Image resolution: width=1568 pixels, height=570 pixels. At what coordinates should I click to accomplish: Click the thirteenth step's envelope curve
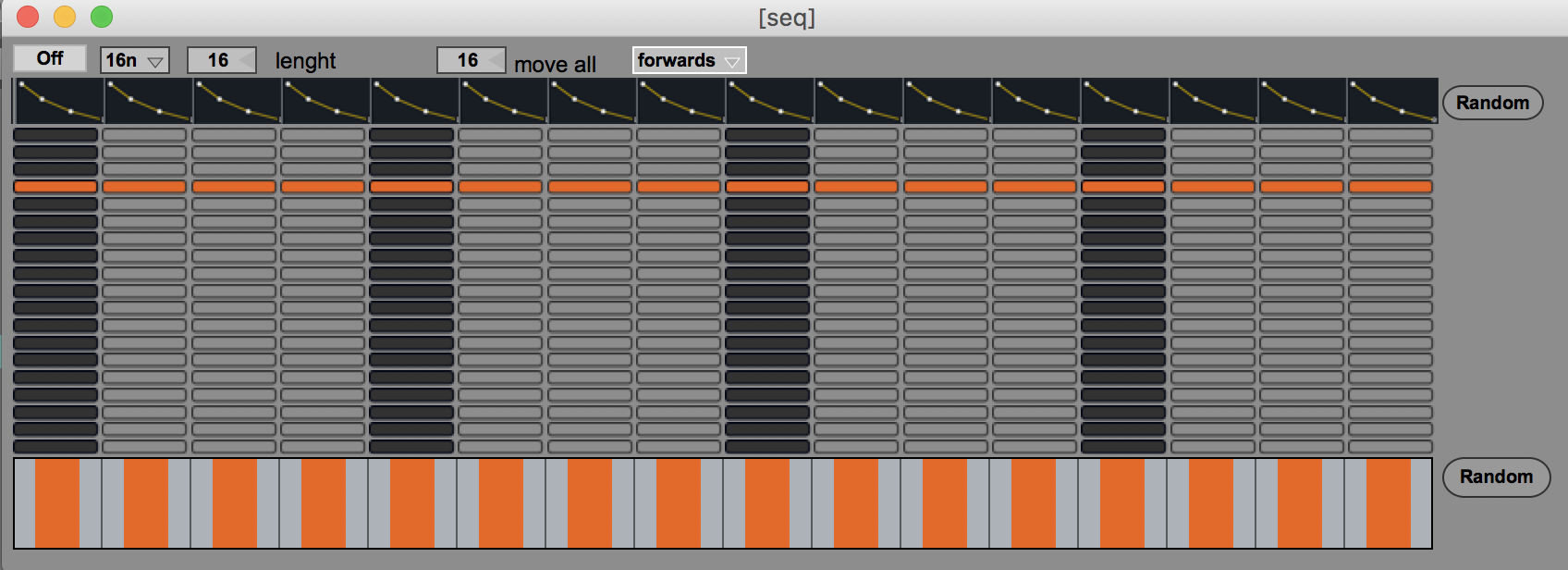(x=1124, y=101)
